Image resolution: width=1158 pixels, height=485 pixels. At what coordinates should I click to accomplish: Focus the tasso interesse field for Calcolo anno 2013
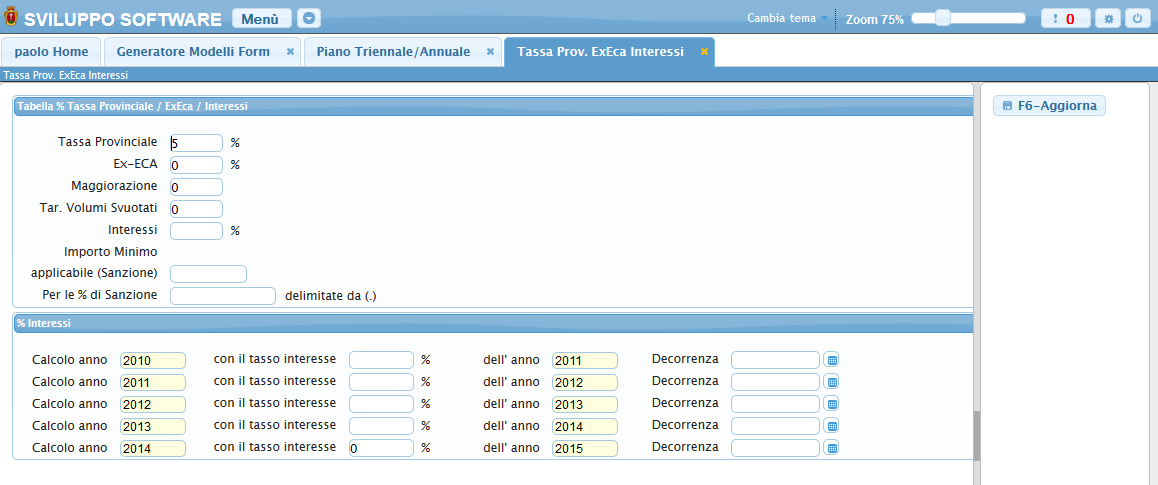(x=381, y=426)
